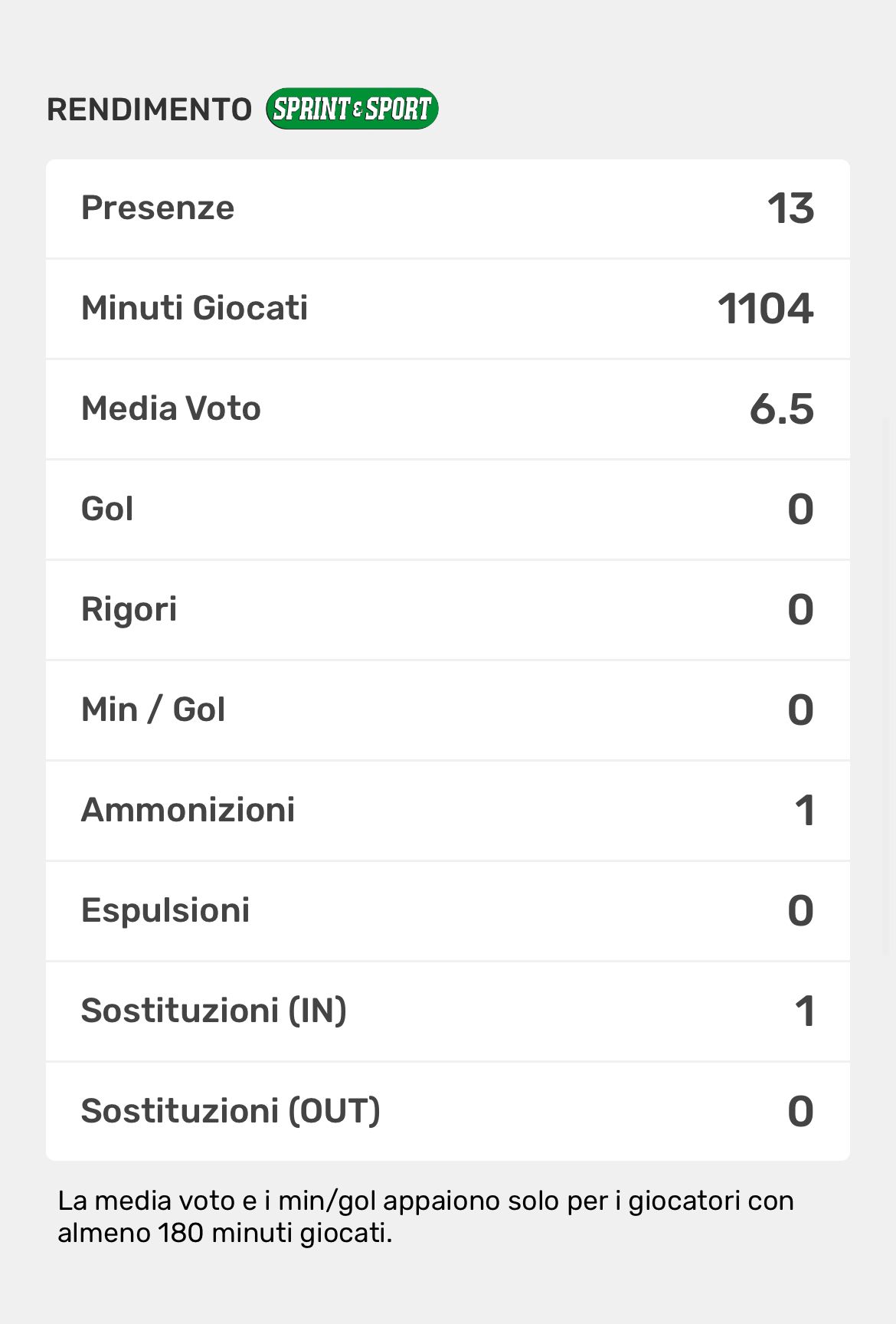Tap the Sprint & Sport logo
The width and height of the screenshot is (896, 1324).
(x=352, y=109)
